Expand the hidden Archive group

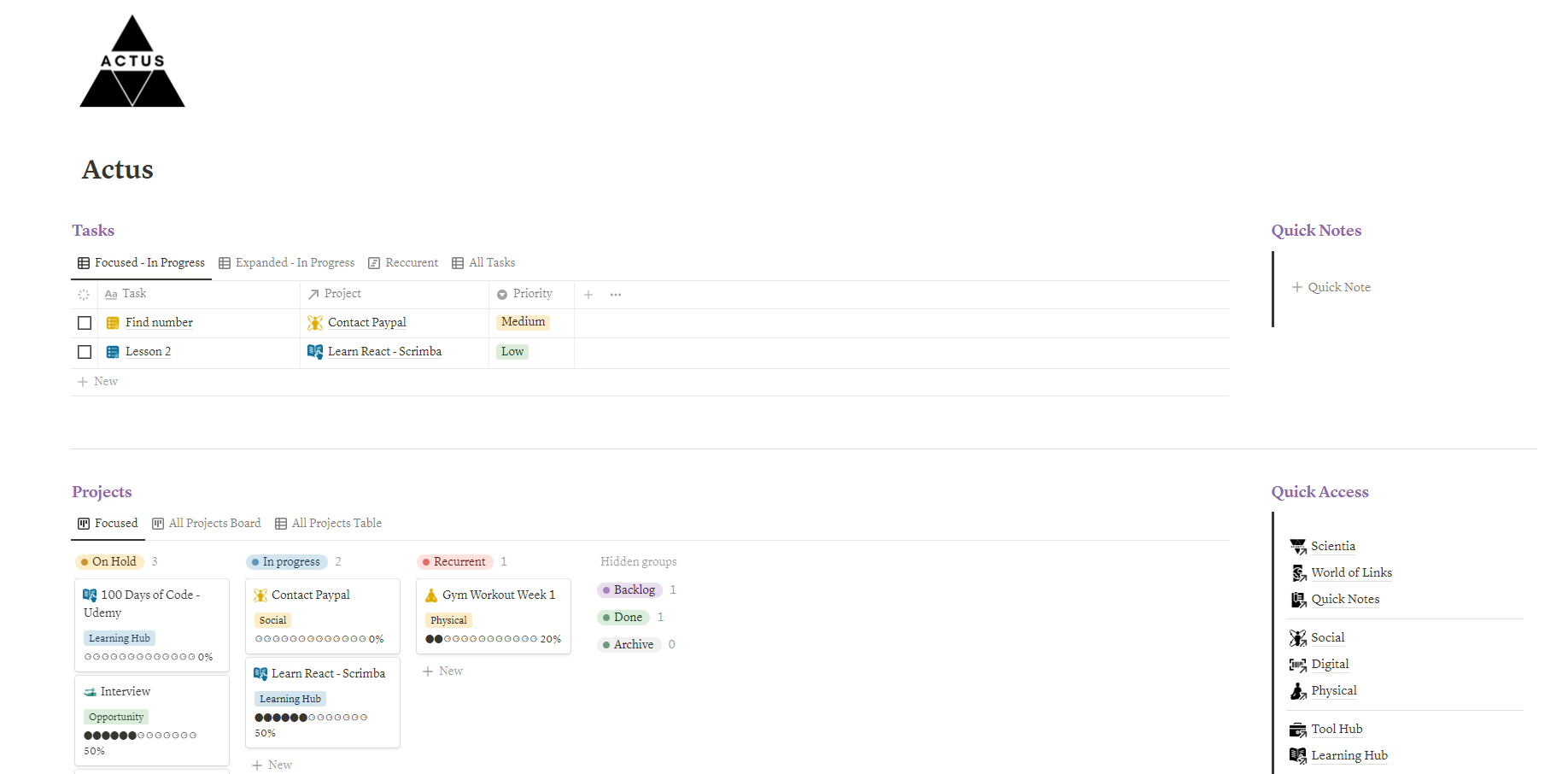pyautogui.click(x=629, y=645)
